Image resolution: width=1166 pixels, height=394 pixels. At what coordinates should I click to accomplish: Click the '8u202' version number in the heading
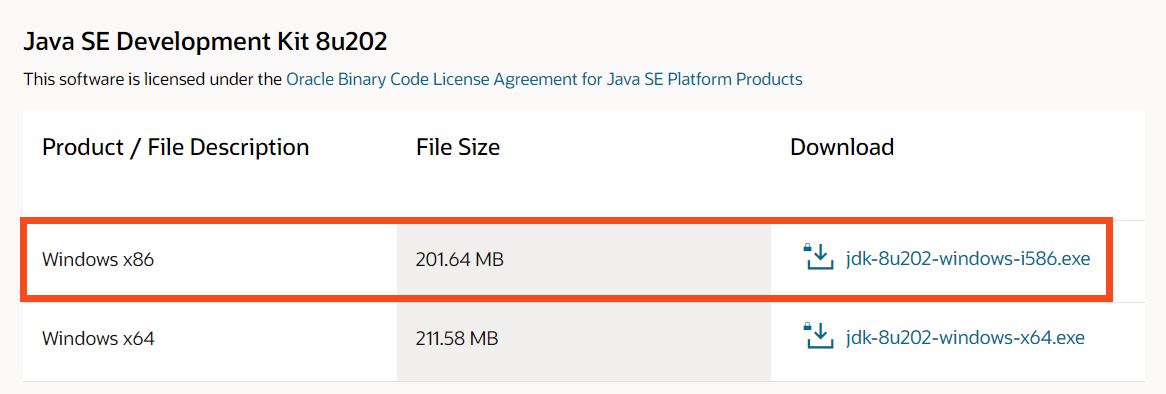[x=351, y=42]
